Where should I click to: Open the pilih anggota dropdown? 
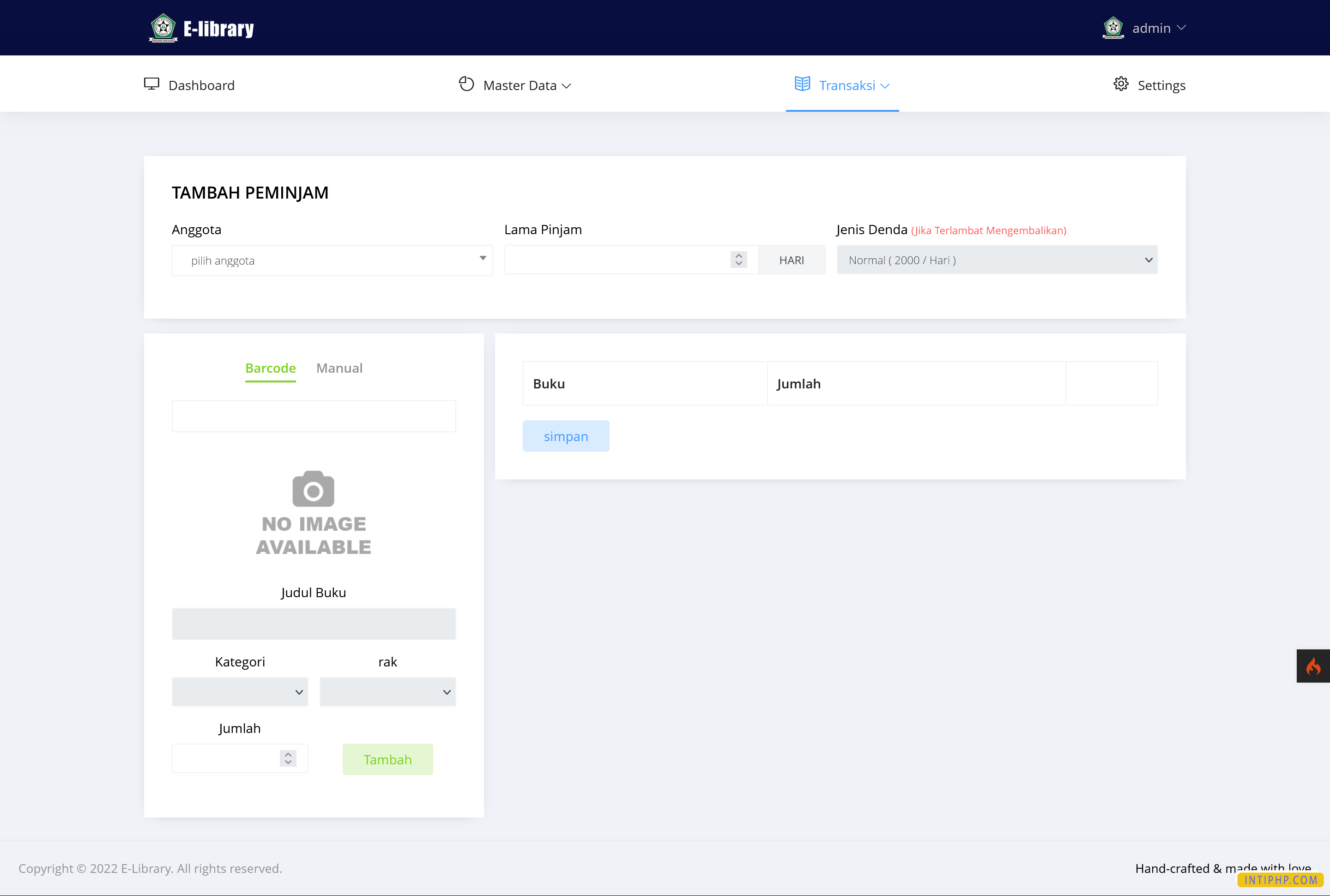(332, 260)
